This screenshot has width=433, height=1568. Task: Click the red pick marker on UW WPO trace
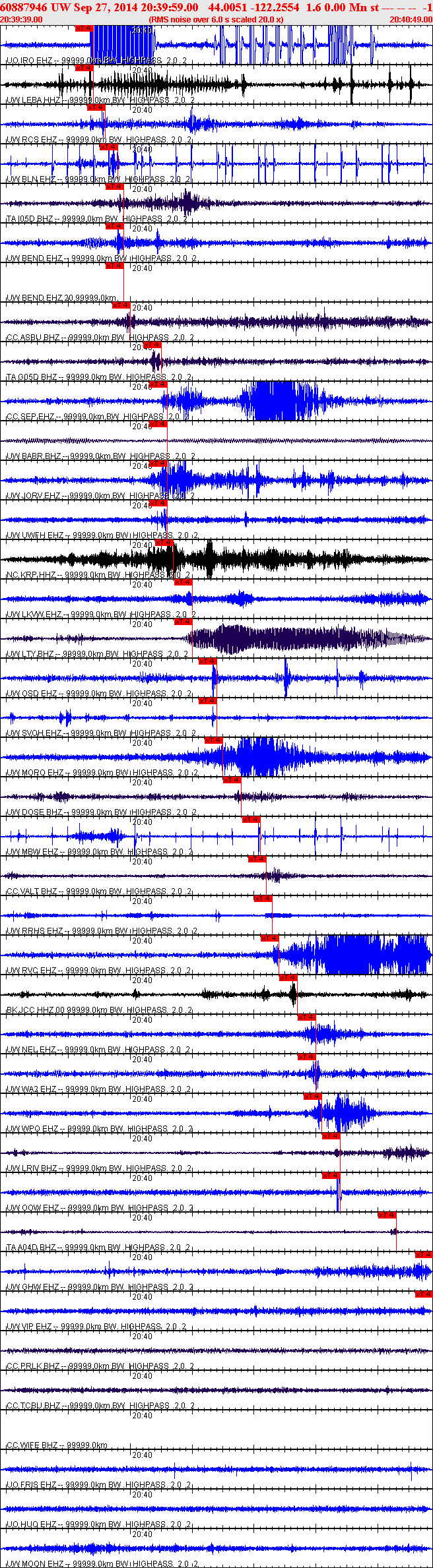coord(313,1097)
